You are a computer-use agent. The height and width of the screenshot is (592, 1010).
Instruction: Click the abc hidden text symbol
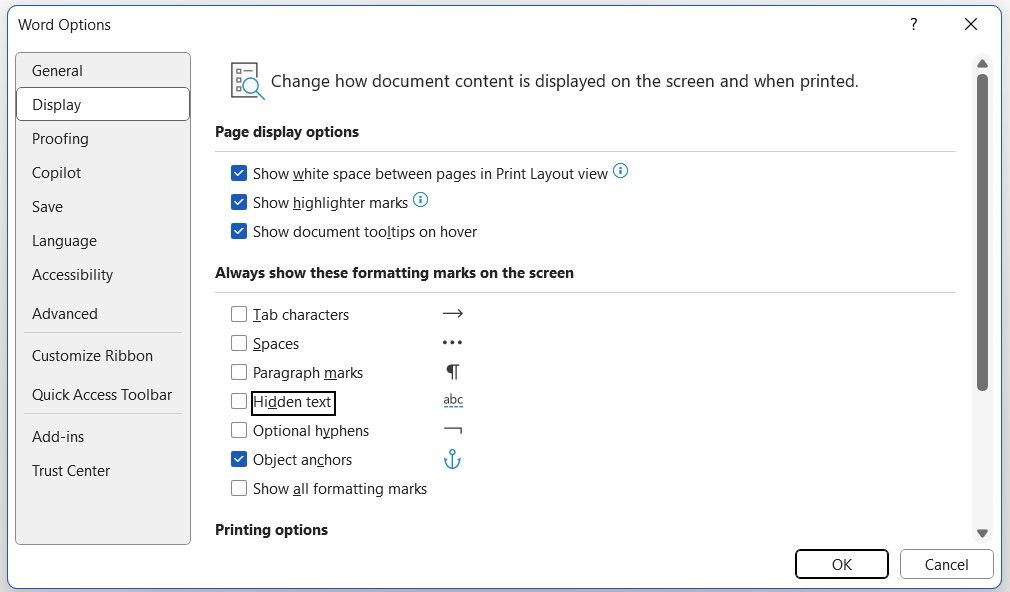click(x=453, y=401)
